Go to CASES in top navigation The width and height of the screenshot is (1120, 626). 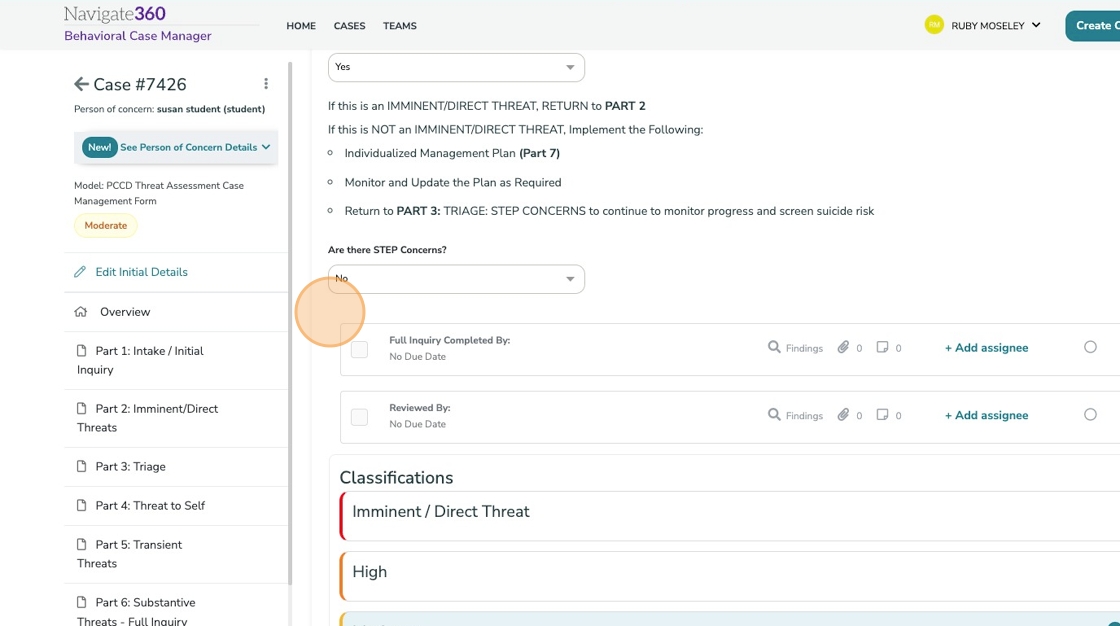click(349, 26)
